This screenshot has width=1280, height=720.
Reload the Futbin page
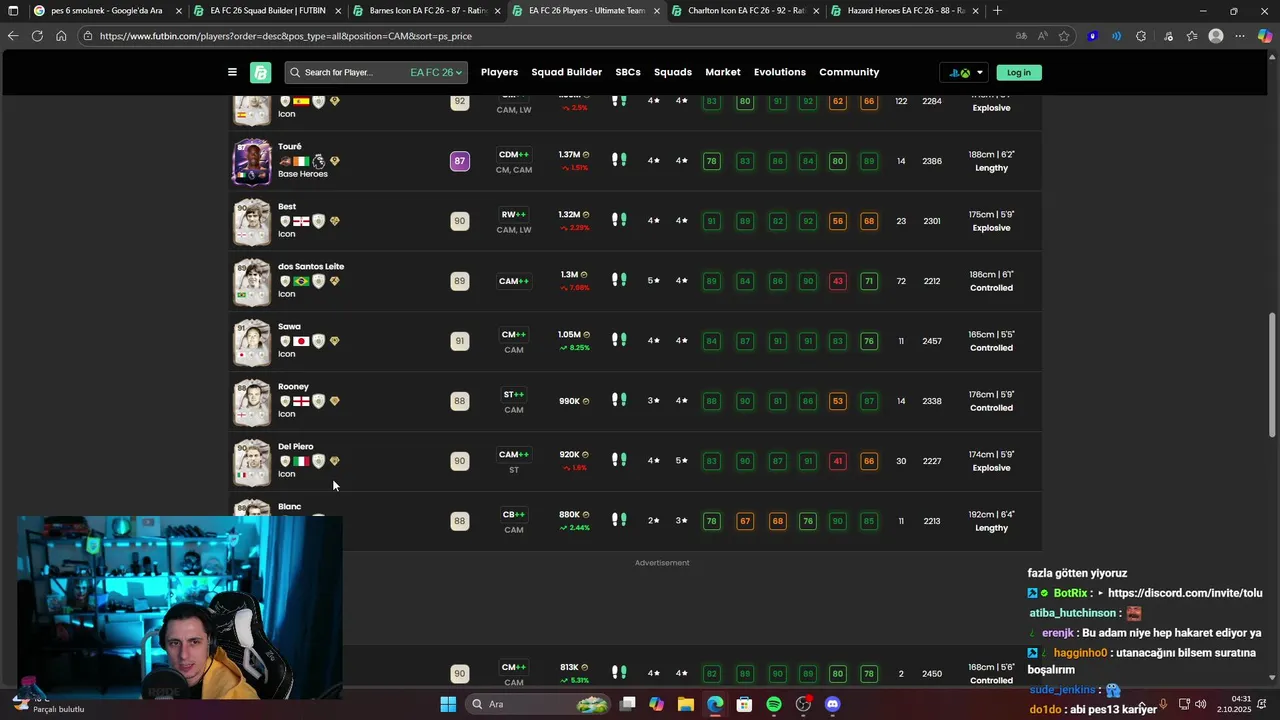[37, 36]
